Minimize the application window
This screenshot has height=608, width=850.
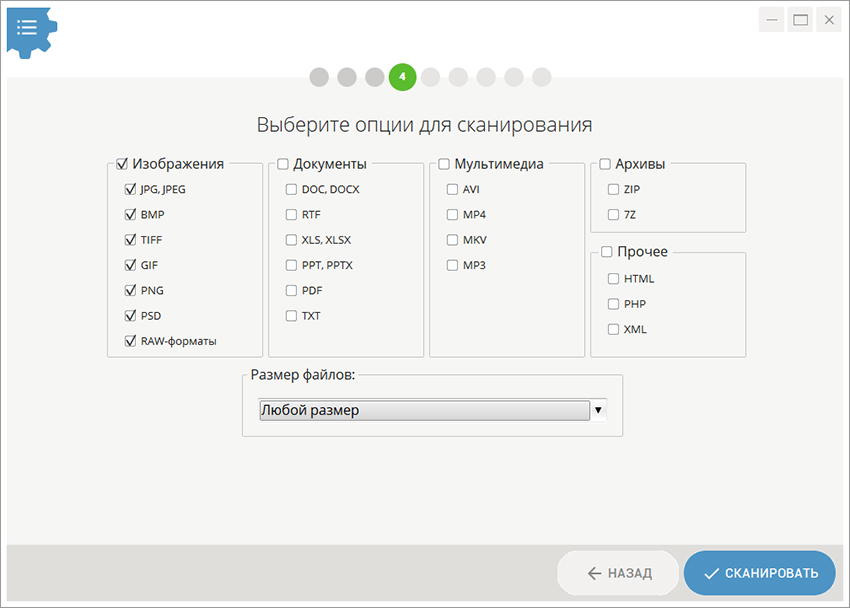tap(772, 19)
